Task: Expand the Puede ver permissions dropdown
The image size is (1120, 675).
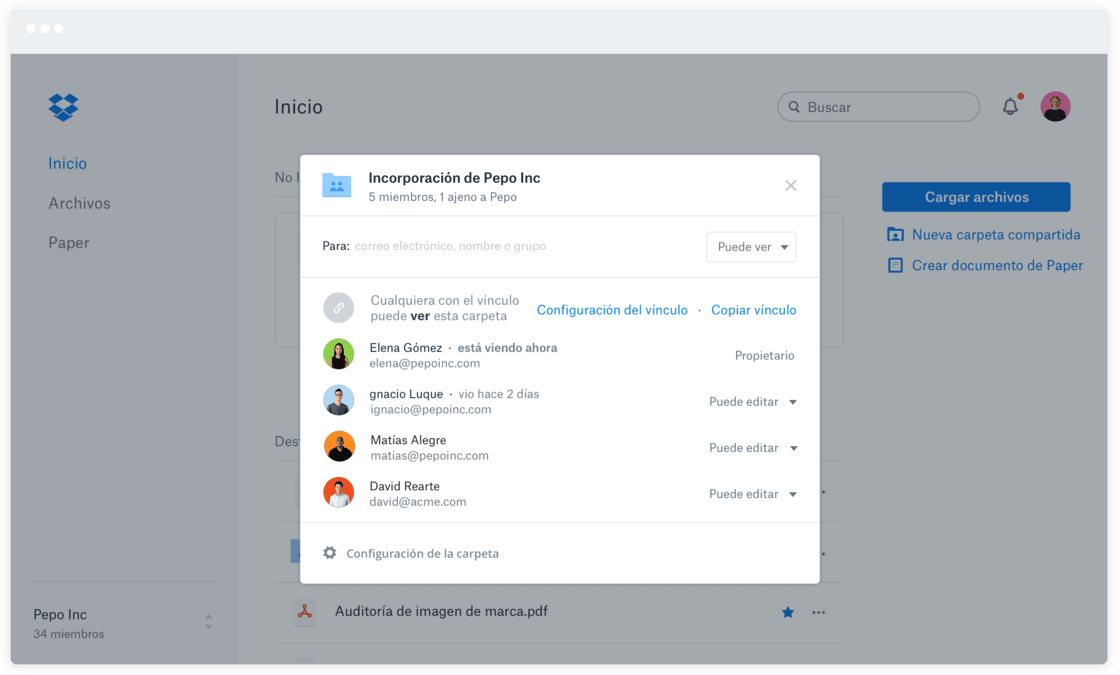Action: (x=751, y=247)
